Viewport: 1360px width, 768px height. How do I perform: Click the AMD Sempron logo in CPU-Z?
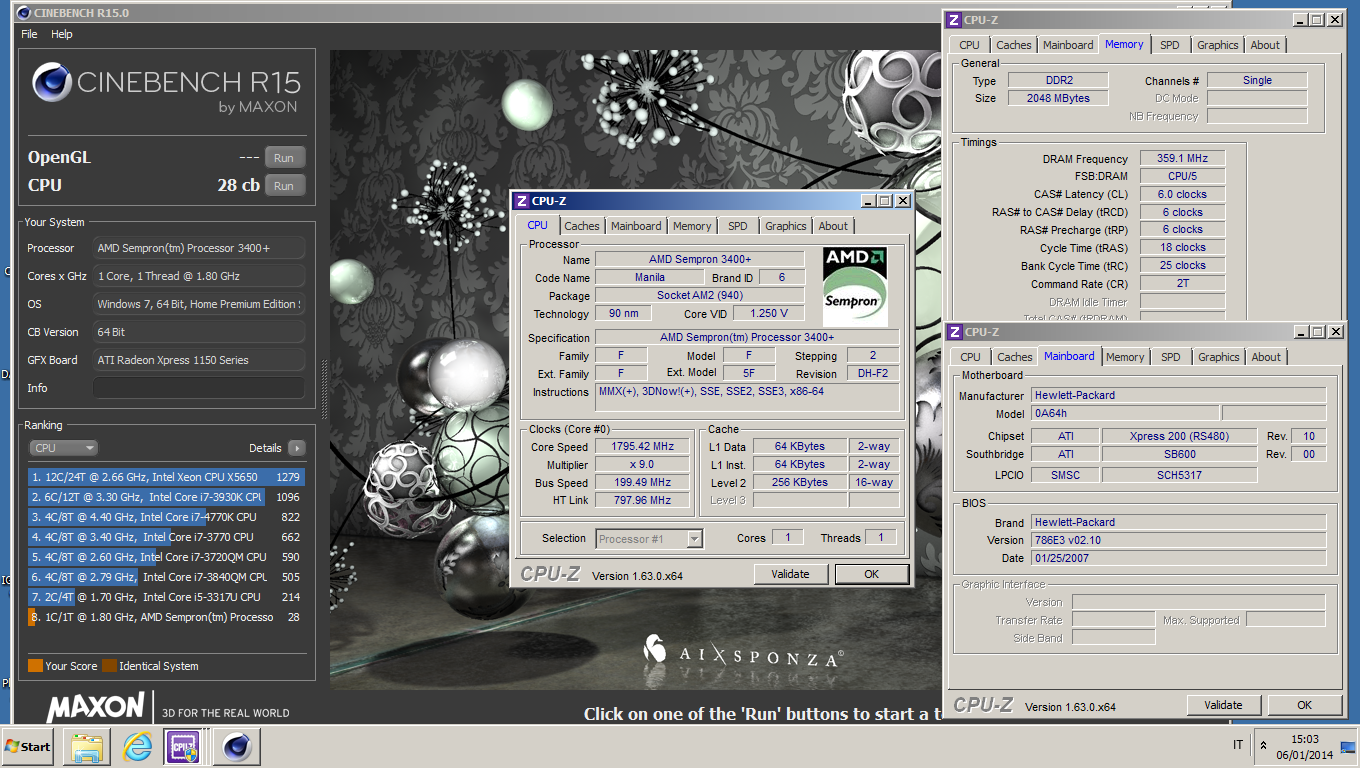click(855, 286)
